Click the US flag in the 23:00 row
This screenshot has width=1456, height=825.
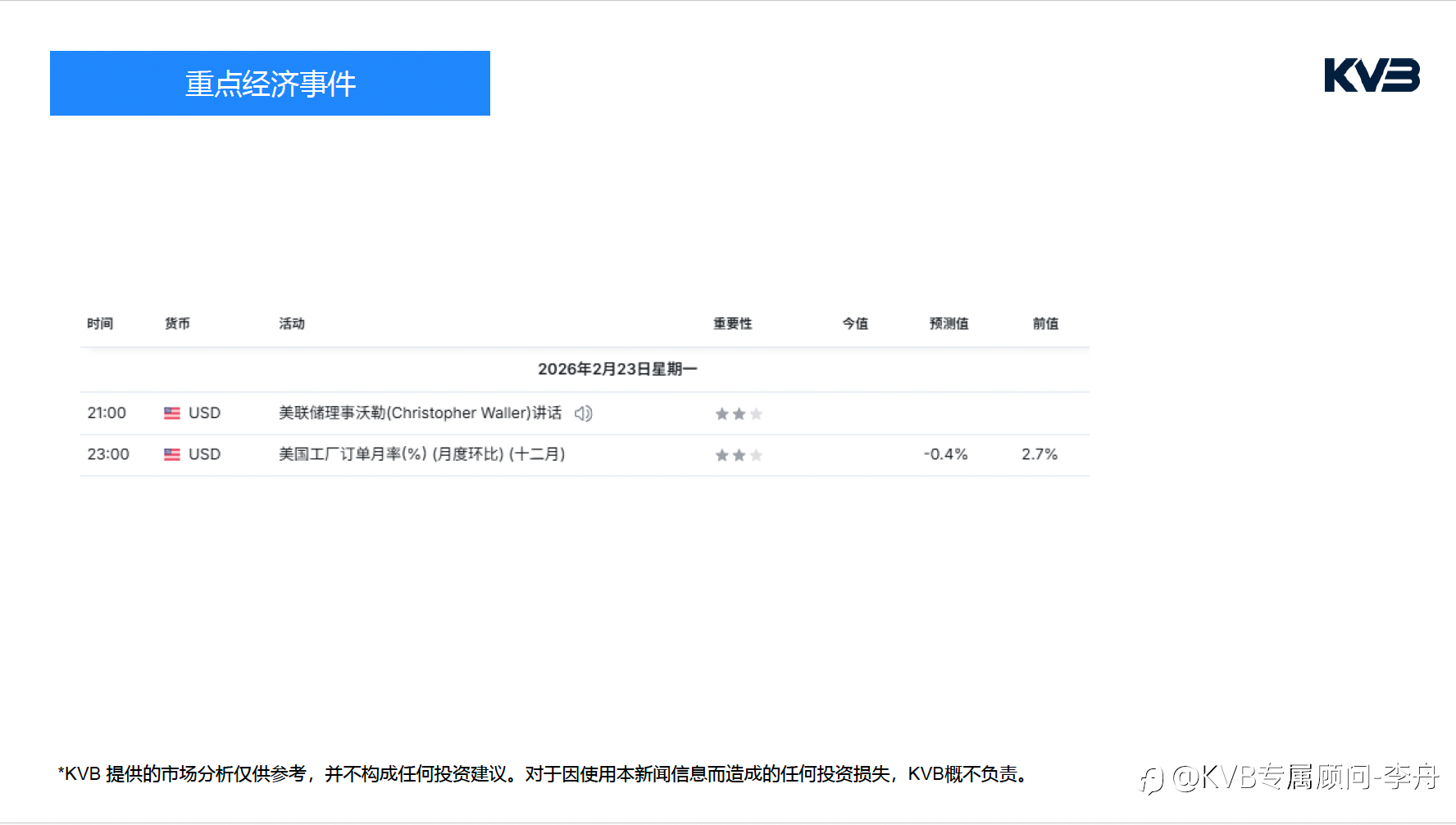tap(172, 454)
